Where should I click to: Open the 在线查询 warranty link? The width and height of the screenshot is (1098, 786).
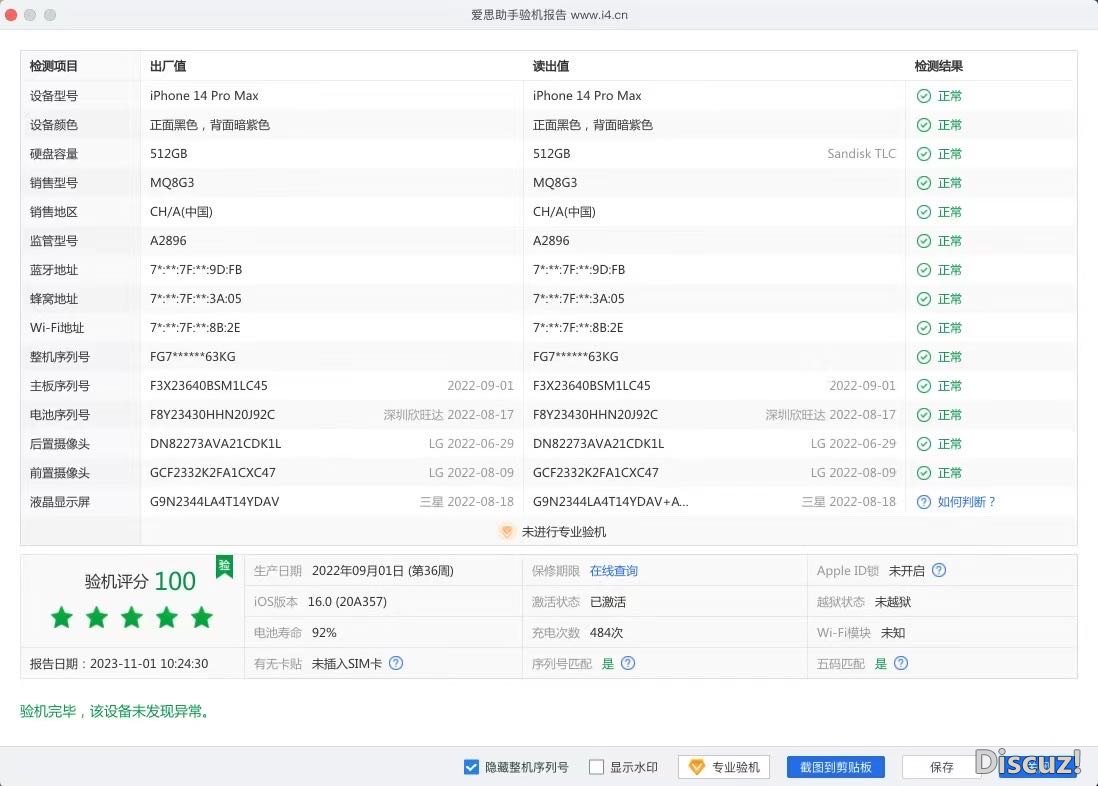613,571
